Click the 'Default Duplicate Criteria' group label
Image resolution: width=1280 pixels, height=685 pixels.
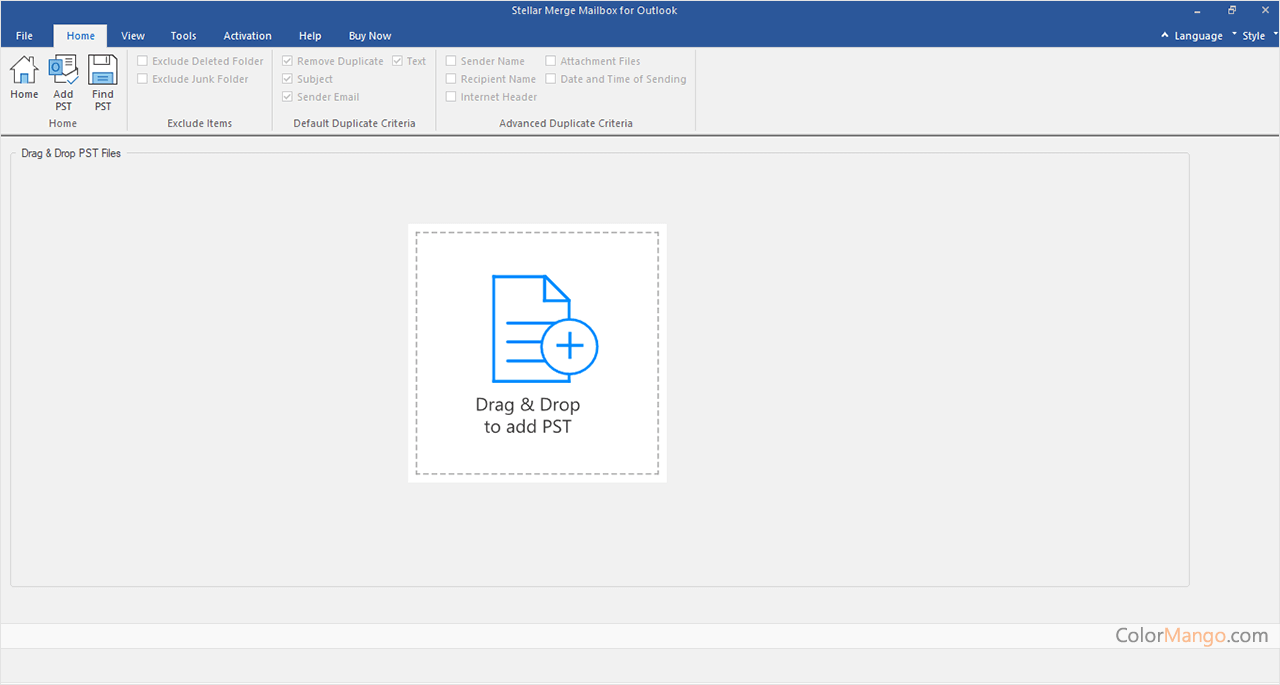[354, 123]
